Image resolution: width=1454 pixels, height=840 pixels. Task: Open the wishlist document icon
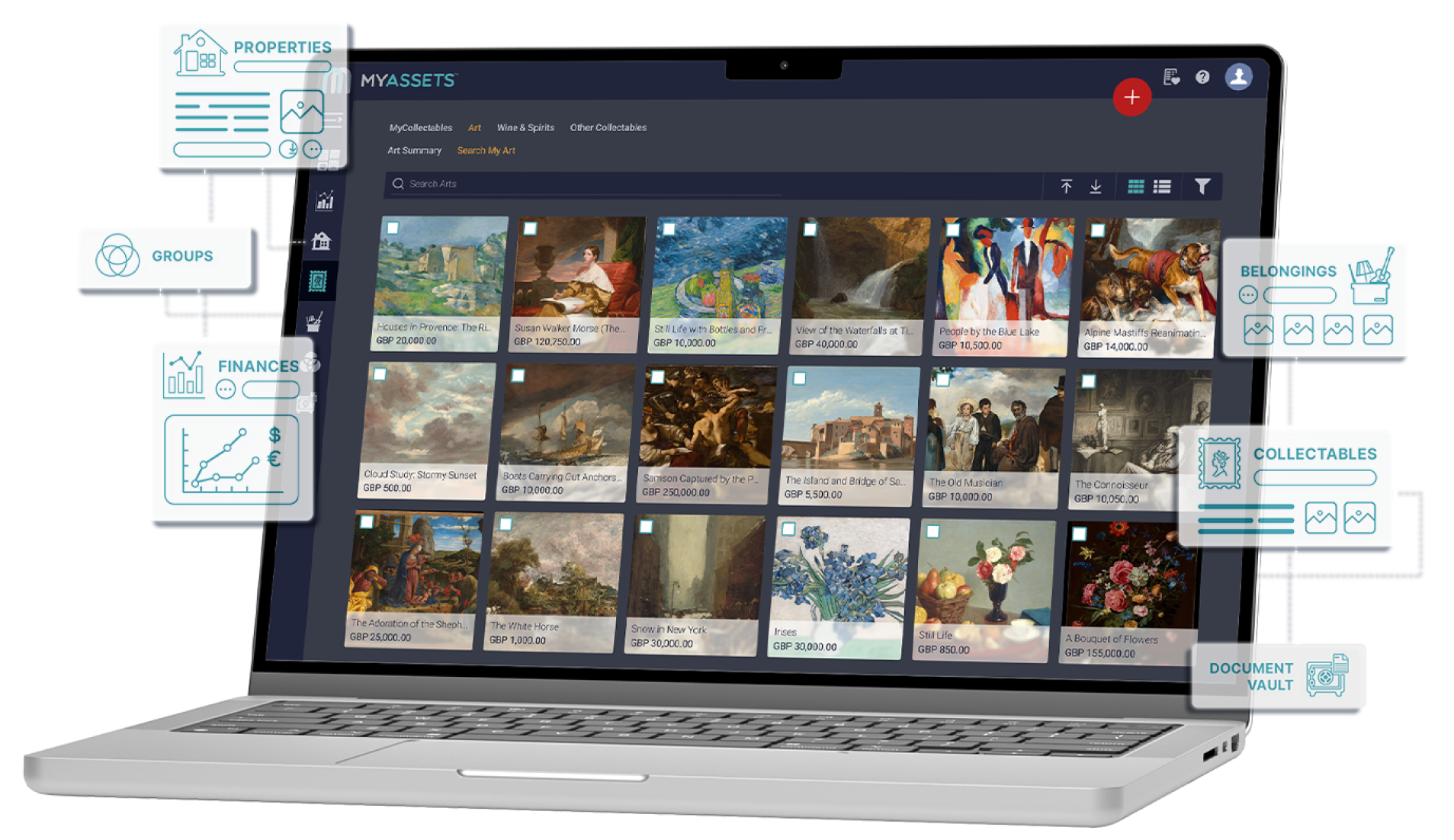point(1171,77)
